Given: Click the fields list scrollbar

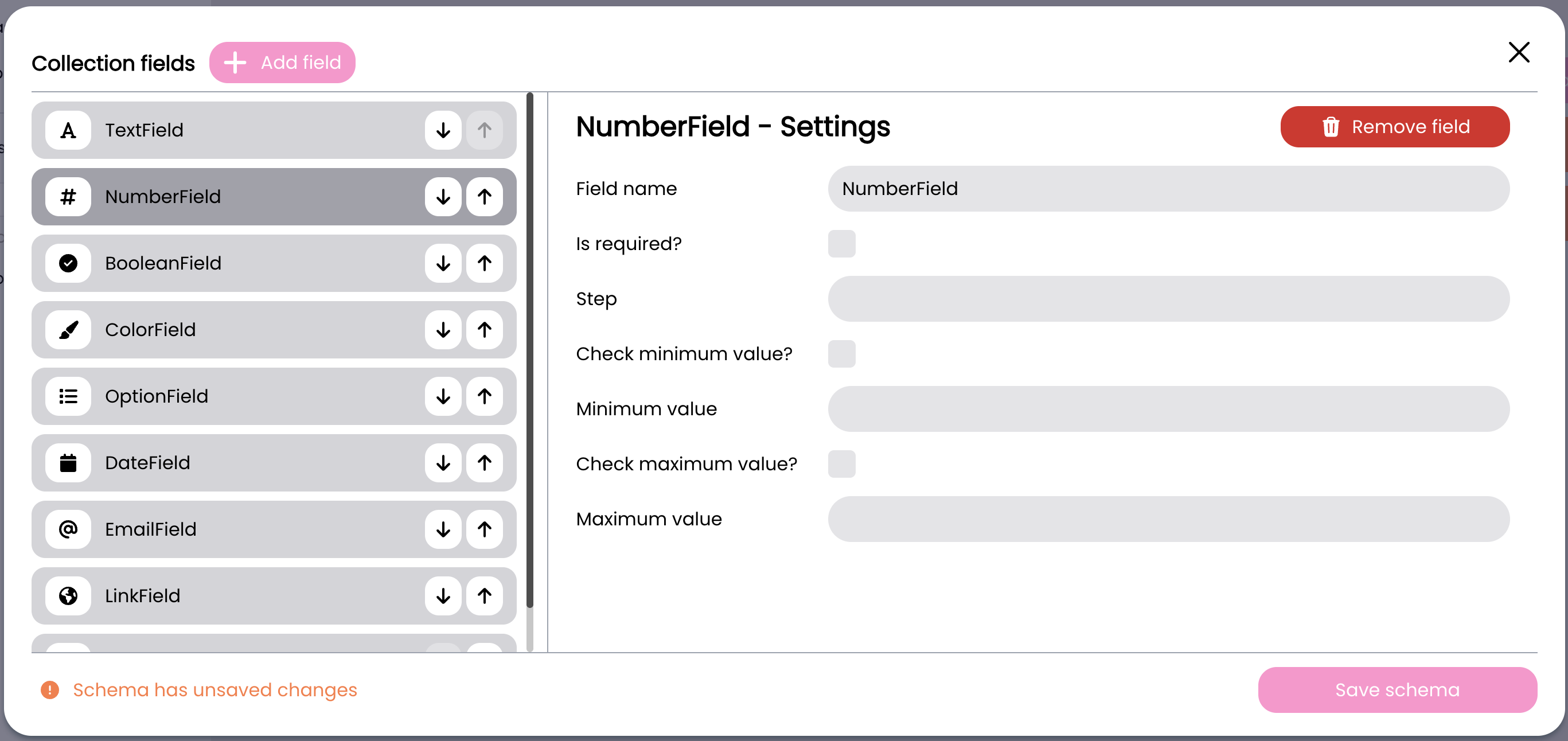Looking at the screenshot, I should tap(529, 350).
